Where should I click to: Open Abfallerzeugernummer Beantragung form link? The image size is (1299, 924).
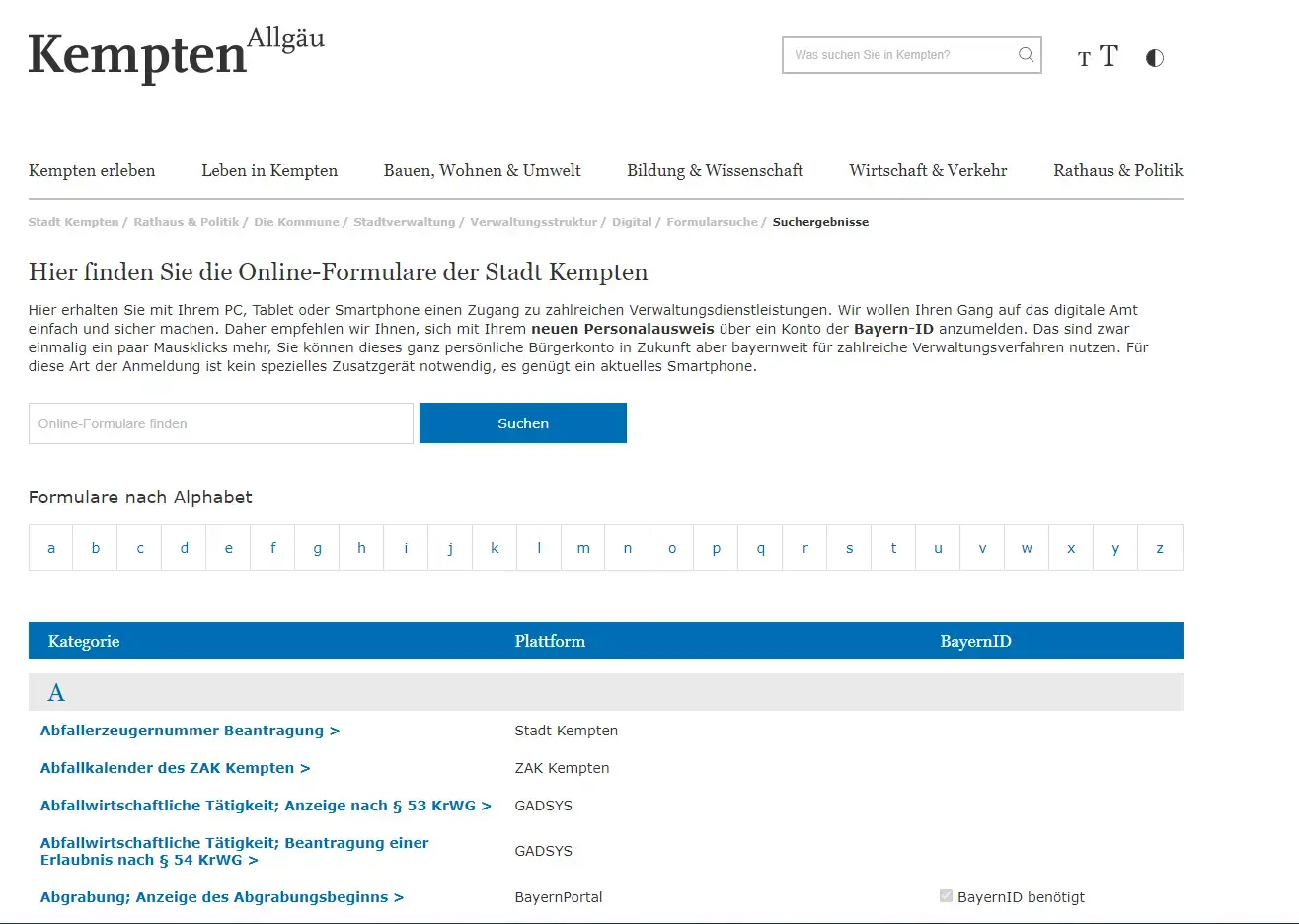(190, 731)
